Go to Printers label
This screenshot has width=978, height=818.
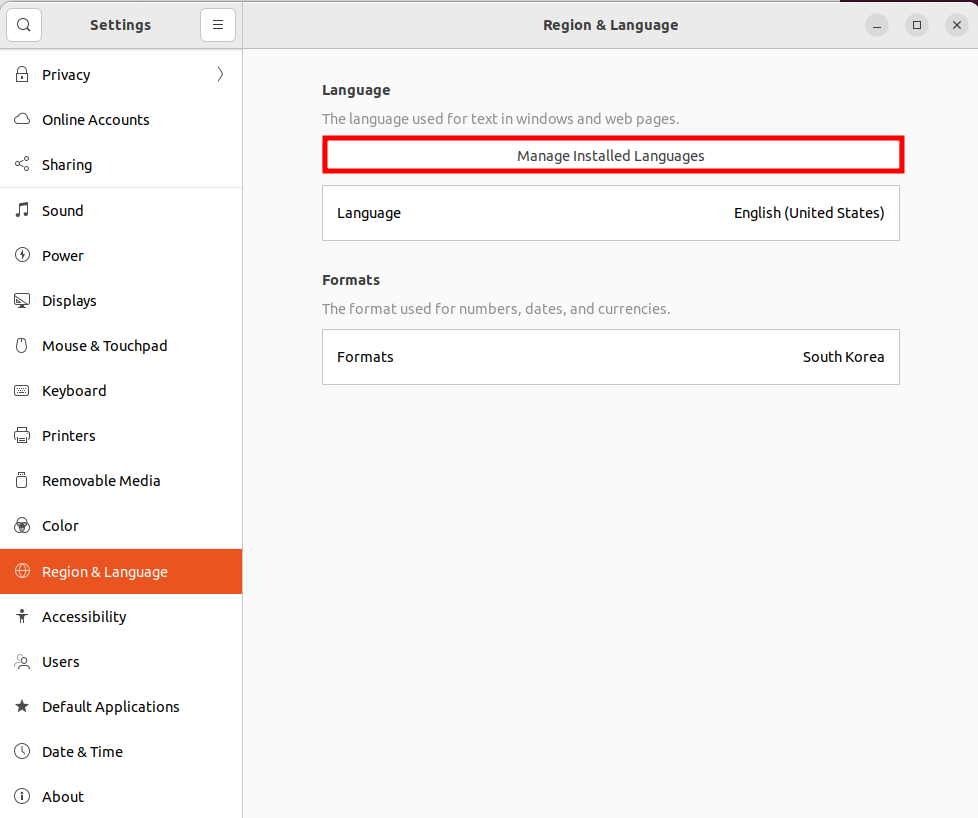pos(69,436)
